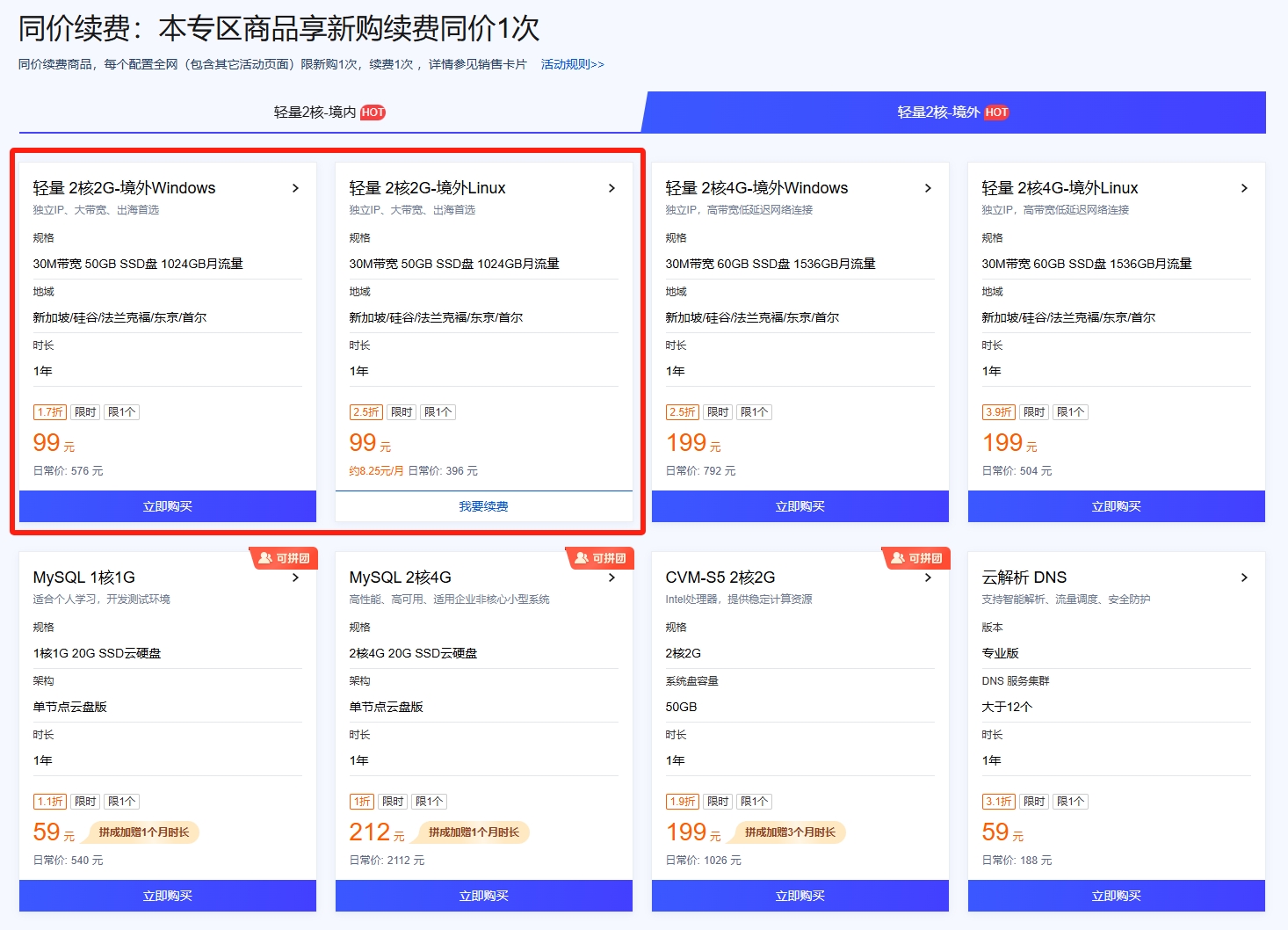Expand 轻量 2核2G-境外Windows card arrow
The image size is (1288, 930).
tap(295, 188)
